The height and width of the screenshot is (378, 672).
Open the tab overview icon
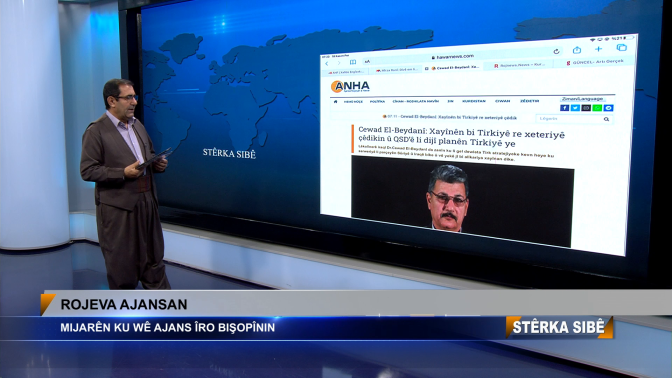tap(621, 48)
